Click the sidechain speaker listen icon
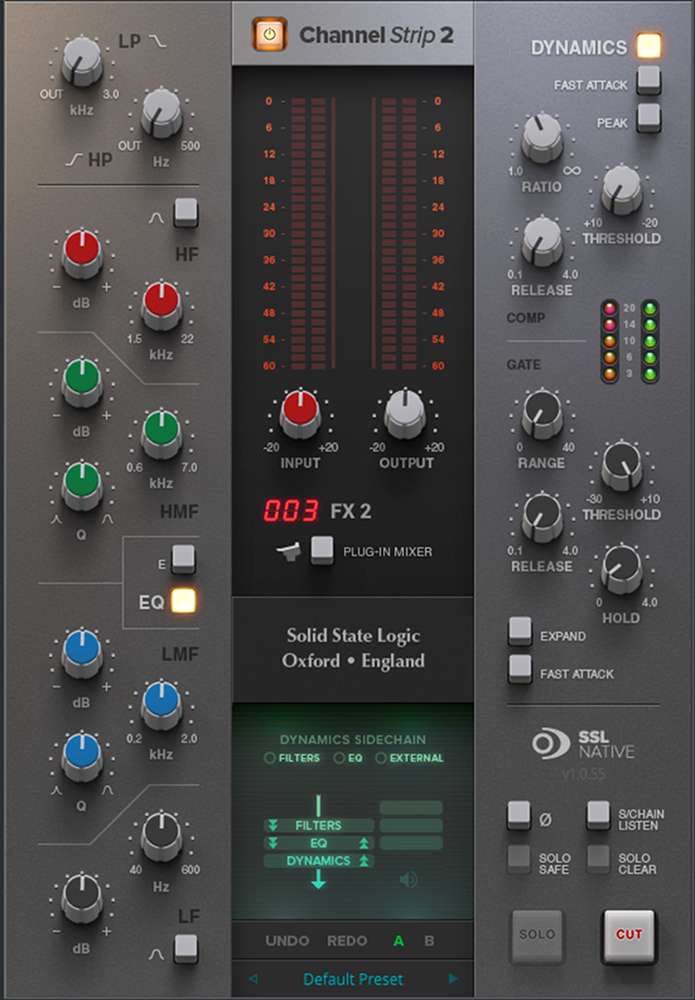695x1000 pixels. click(x=408, y=880)
